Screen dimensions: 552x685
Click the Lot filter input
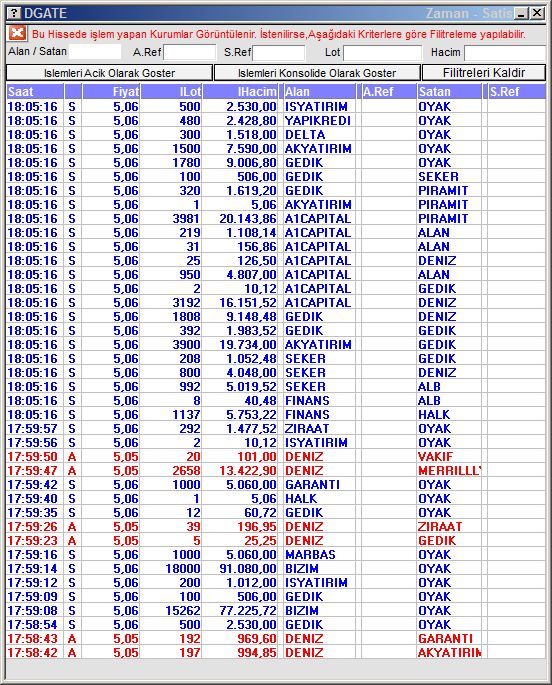(x=383, y=53)
